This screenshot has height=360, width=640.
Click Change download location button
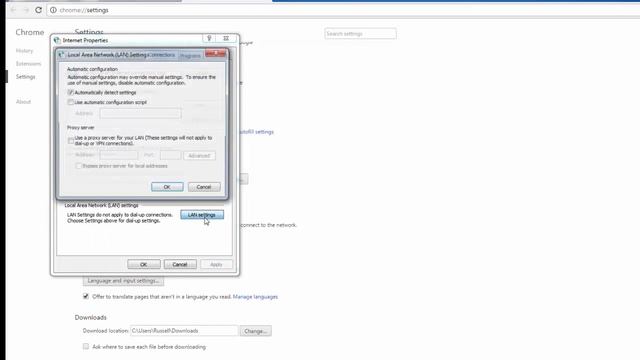[x=256, y=331]
